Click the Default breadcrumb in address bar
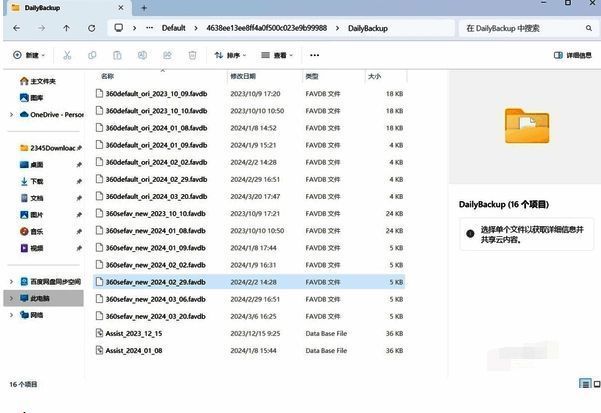 coord(175,28)
